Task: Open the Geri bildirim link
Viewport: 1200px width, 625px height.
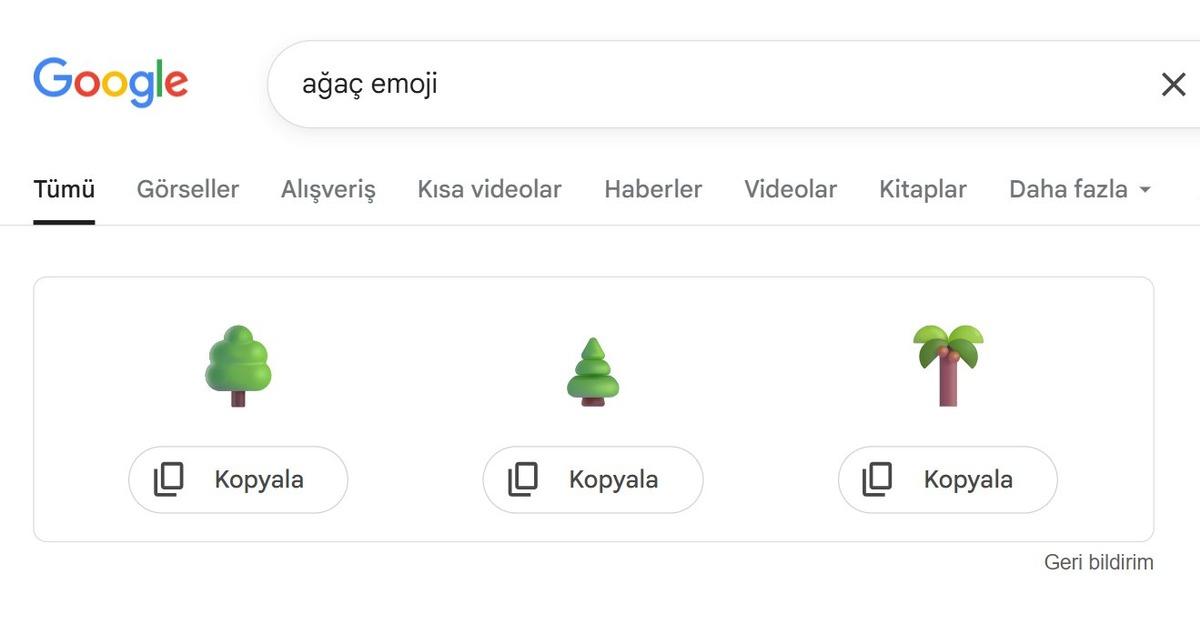Action: tap(1098, 562)
